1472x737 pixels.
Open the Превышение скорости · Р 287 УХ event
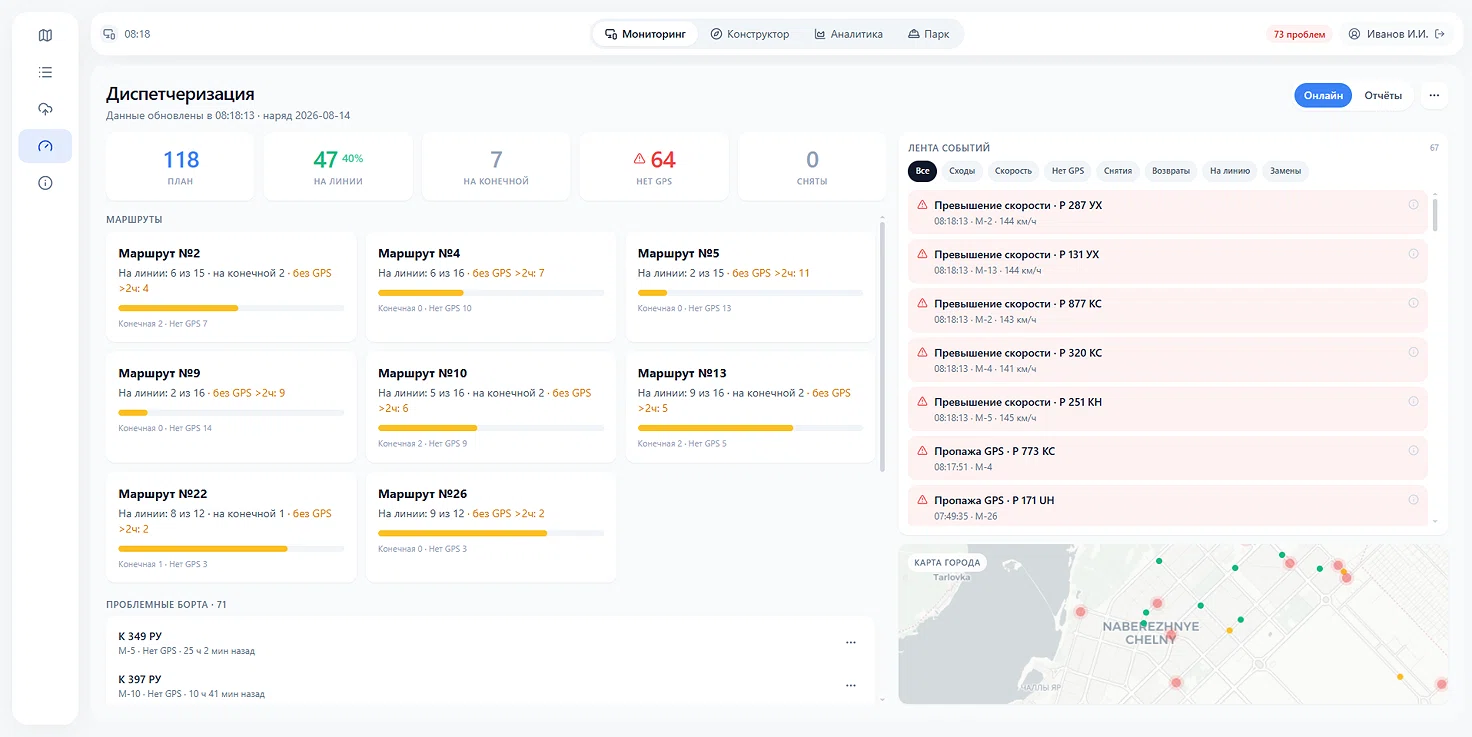[1168, 212]
